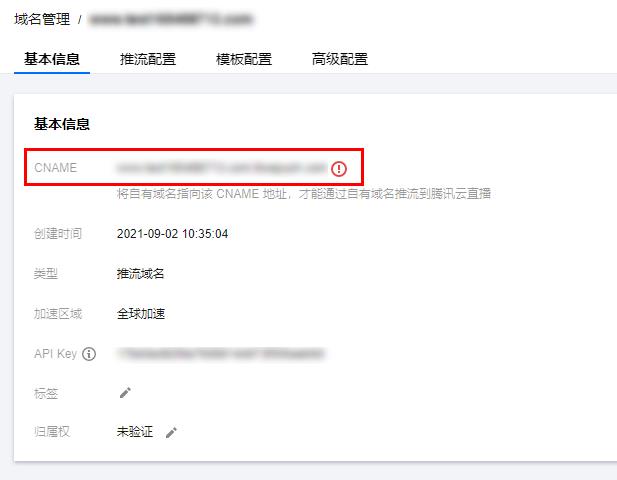Click the API Key label
The width and height of the screenshot is (617, 480).
55,354
